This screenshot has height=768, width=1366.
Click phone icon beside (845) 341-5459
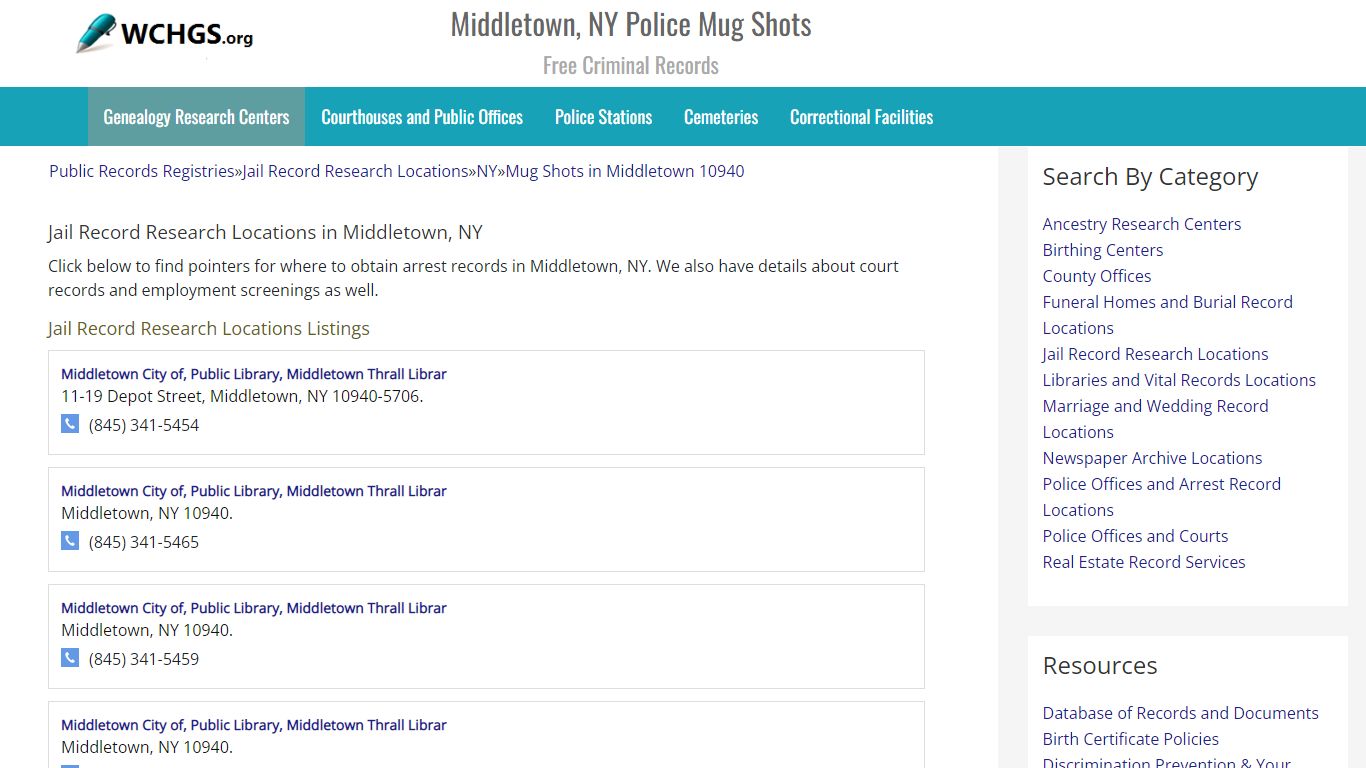tap(70, 658)
